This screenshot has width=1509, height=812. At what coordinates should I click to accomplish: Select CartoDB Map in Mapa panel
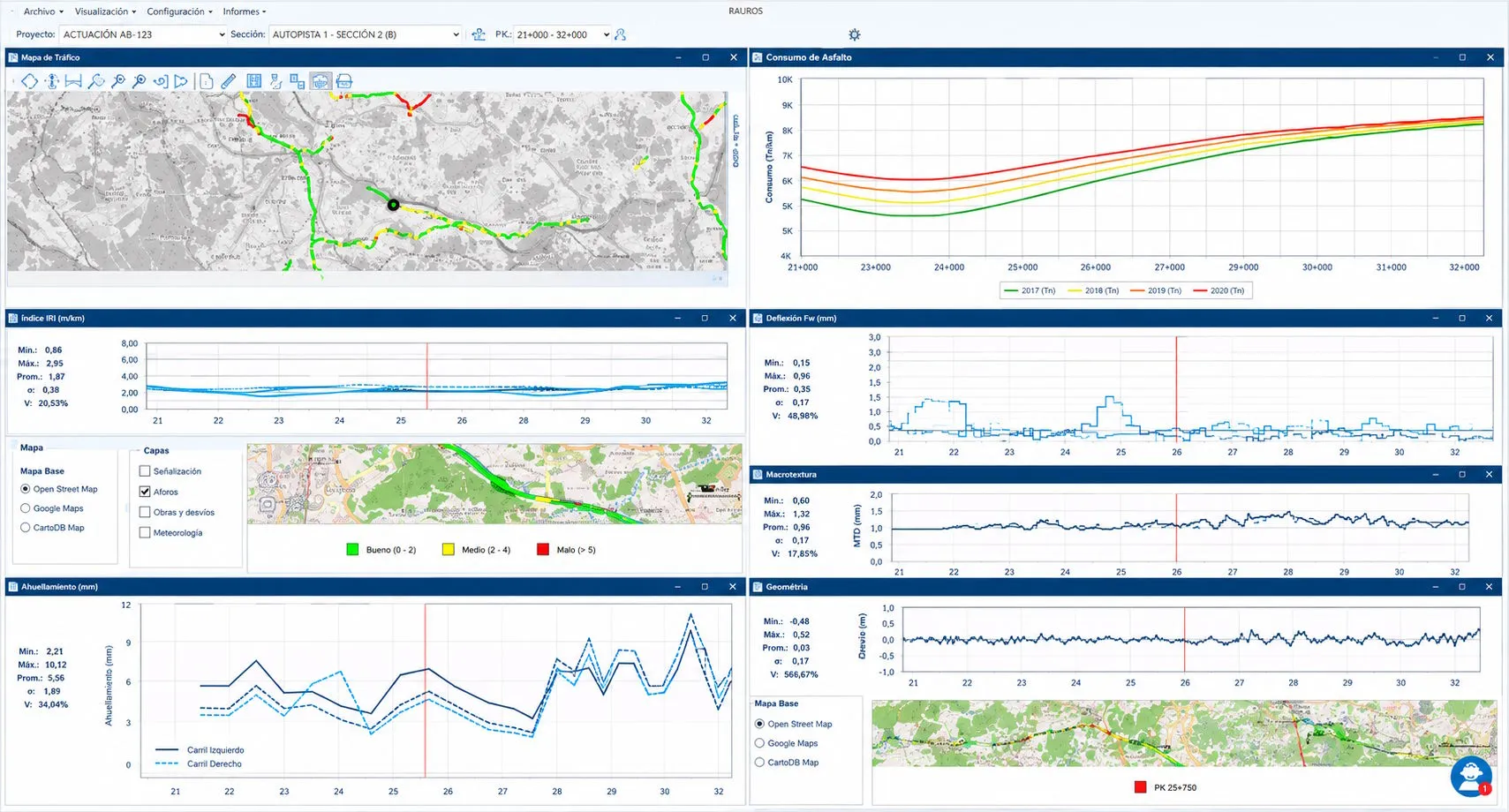coord(26,528)
